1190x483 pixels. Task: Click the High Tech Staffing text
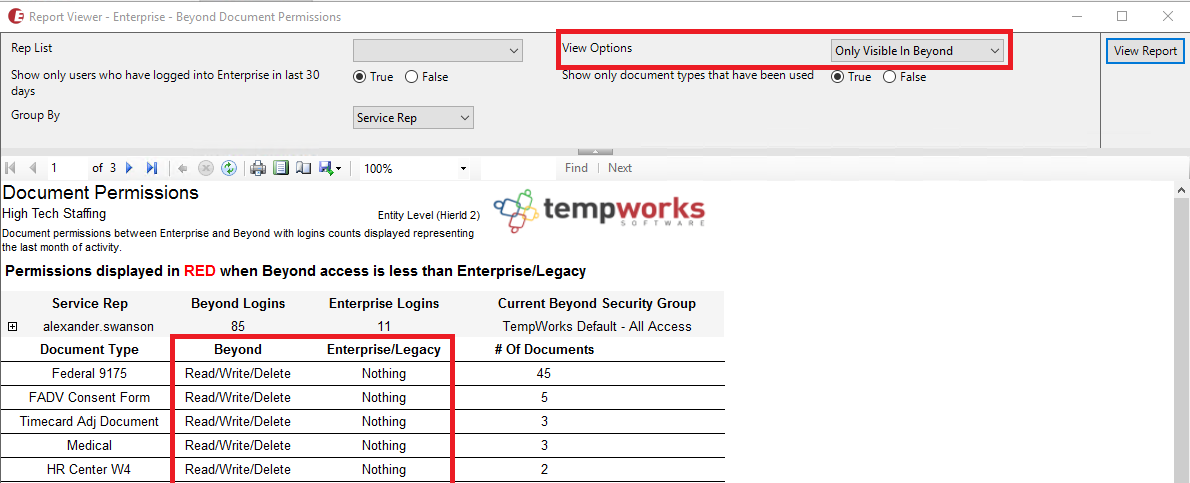click(x=55, y=214)
